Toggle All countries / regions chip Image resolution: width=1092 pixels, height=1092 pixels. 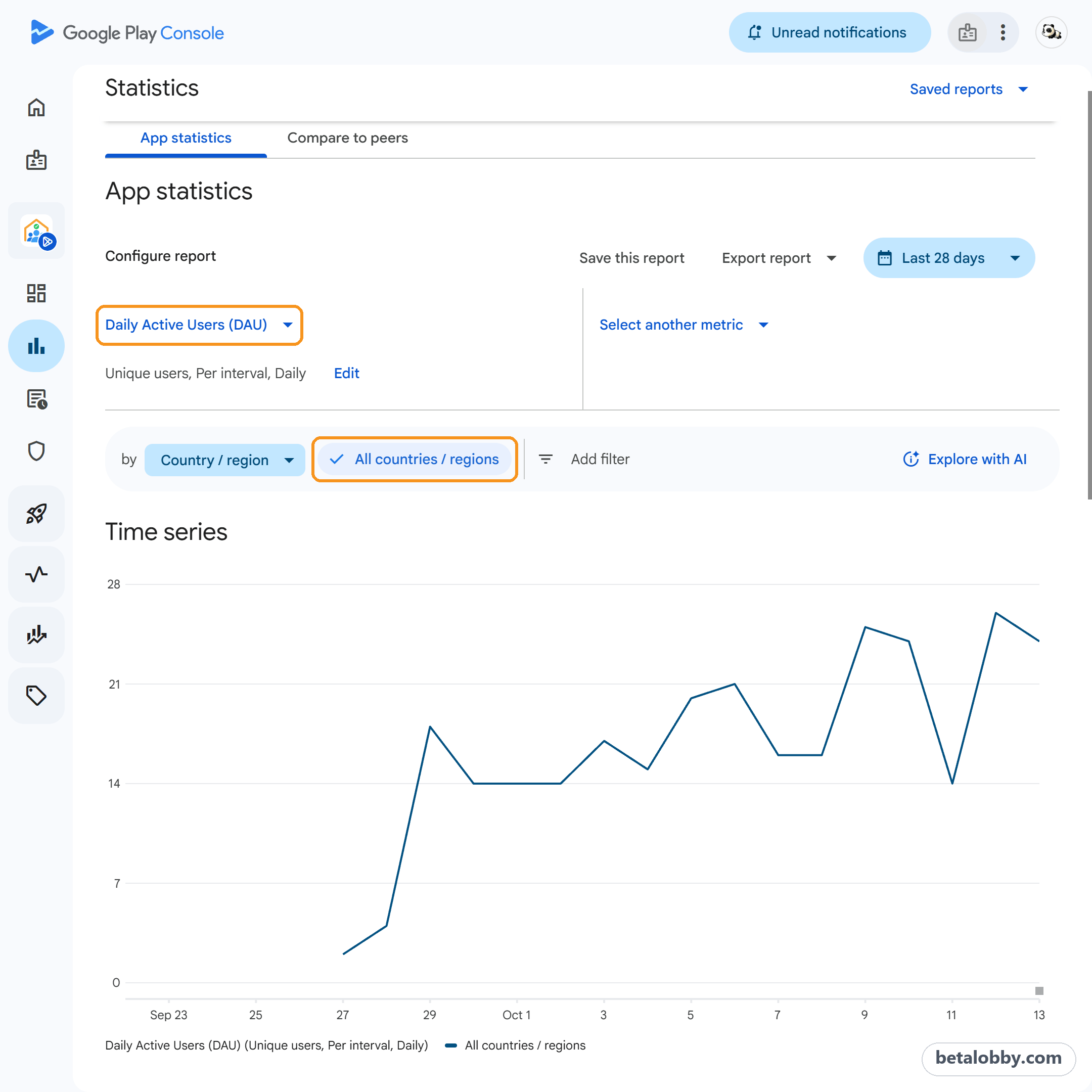tap(415, 459)
